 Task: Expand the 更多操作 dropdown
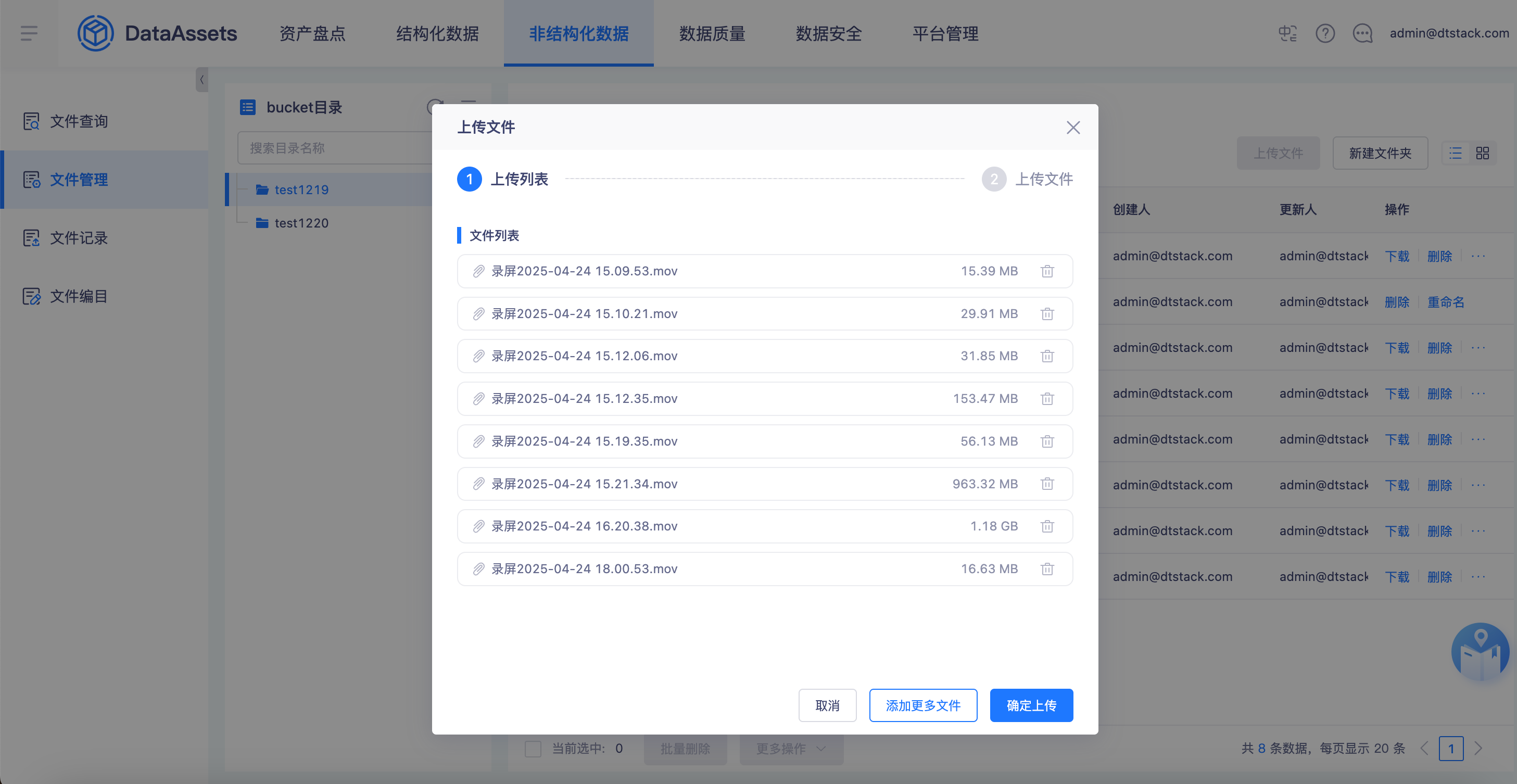point(791,749)
